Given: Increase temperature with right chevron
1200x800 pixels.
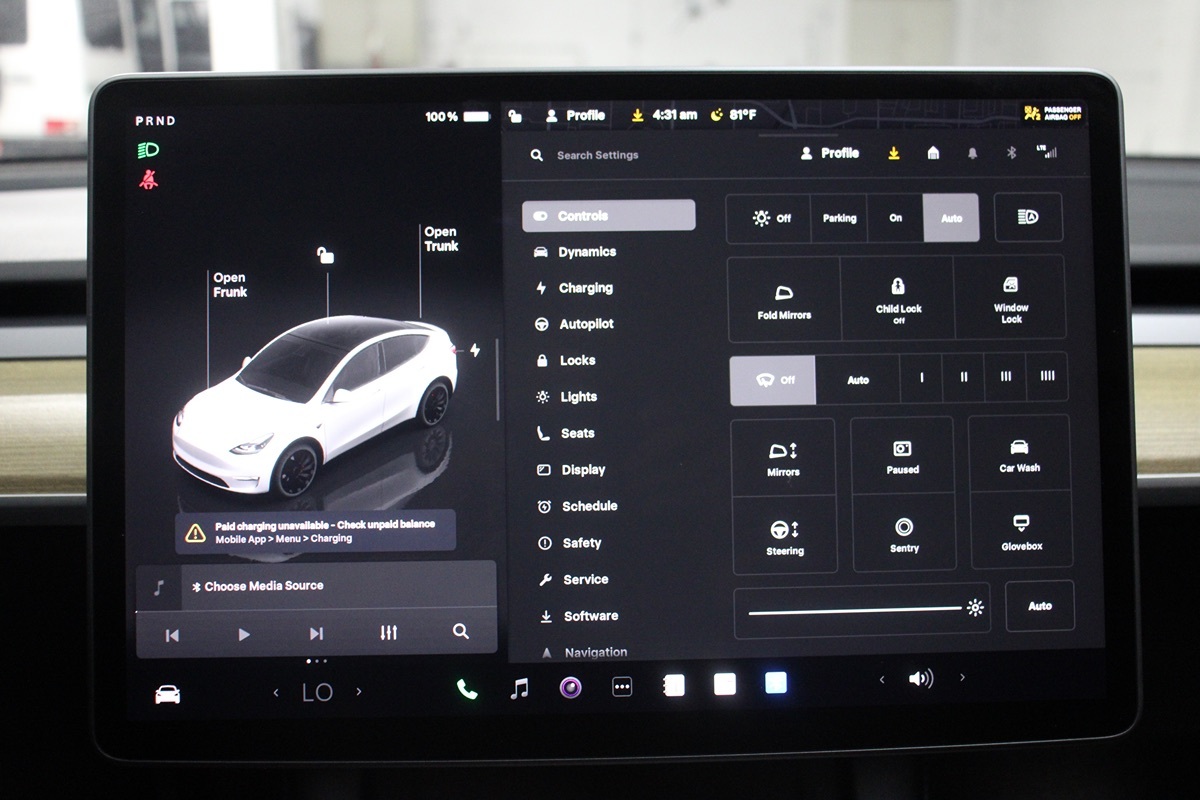Looking at the screenshot, I should [x=359, y=692].
